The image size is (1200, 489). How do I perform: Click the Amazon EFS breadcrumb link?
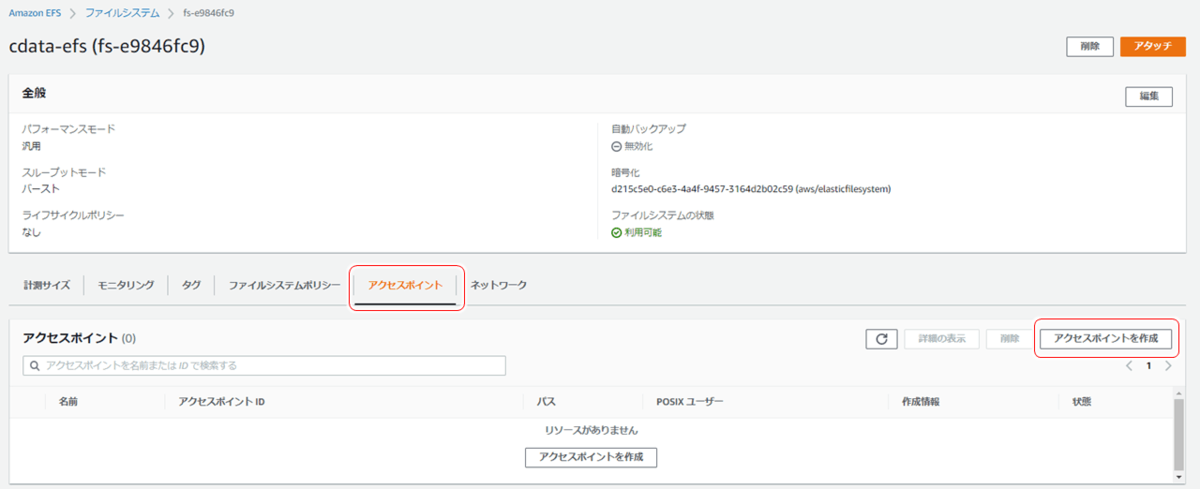click(36, 12)
